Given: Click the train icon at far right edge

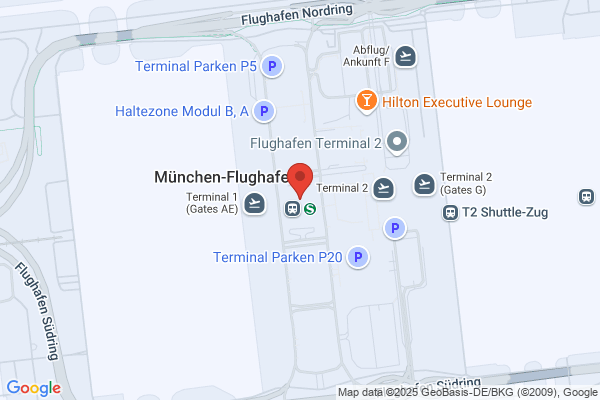Looking at the screenshot, I should point(586,197).
